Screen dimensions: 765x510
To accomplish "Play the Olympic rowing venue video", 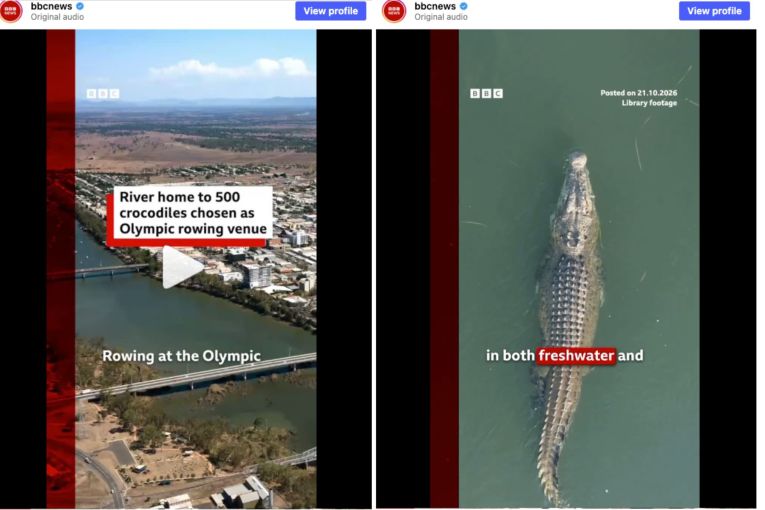I will pos(181,267).
